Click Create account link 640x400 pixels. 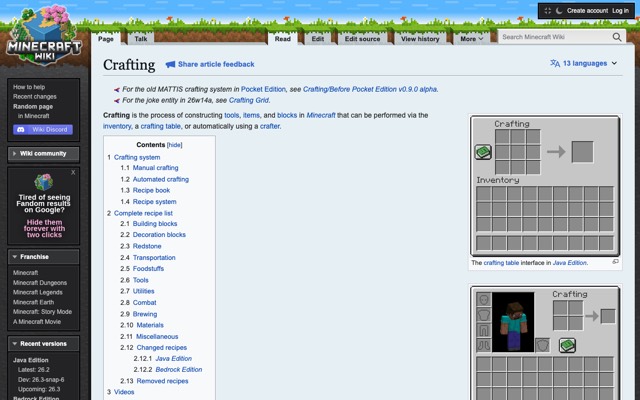click(x=587, y=11)
